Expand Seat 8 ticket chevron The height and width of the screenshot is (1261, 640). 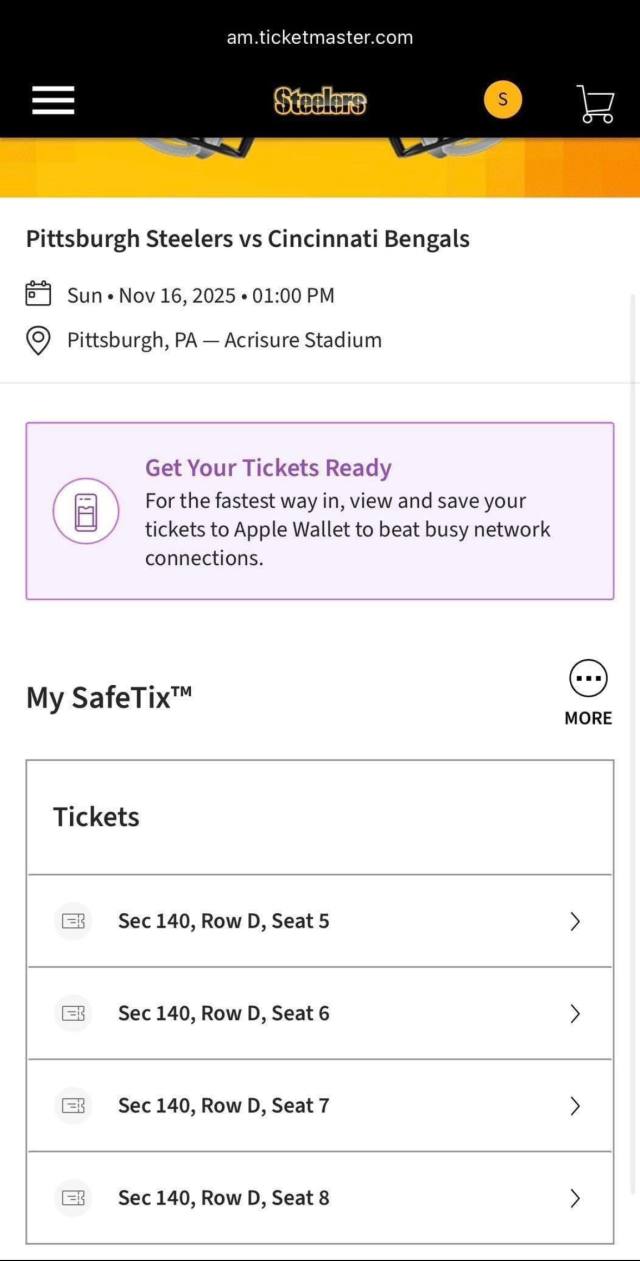575,1198
